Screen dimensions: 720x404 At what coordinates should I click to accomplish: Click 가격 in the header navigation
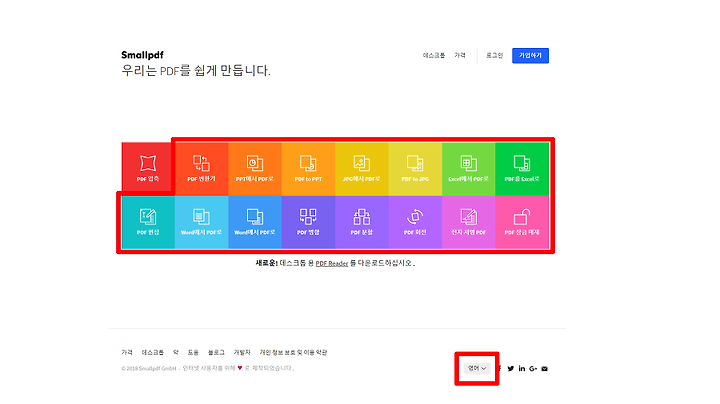tap(460, 55)
